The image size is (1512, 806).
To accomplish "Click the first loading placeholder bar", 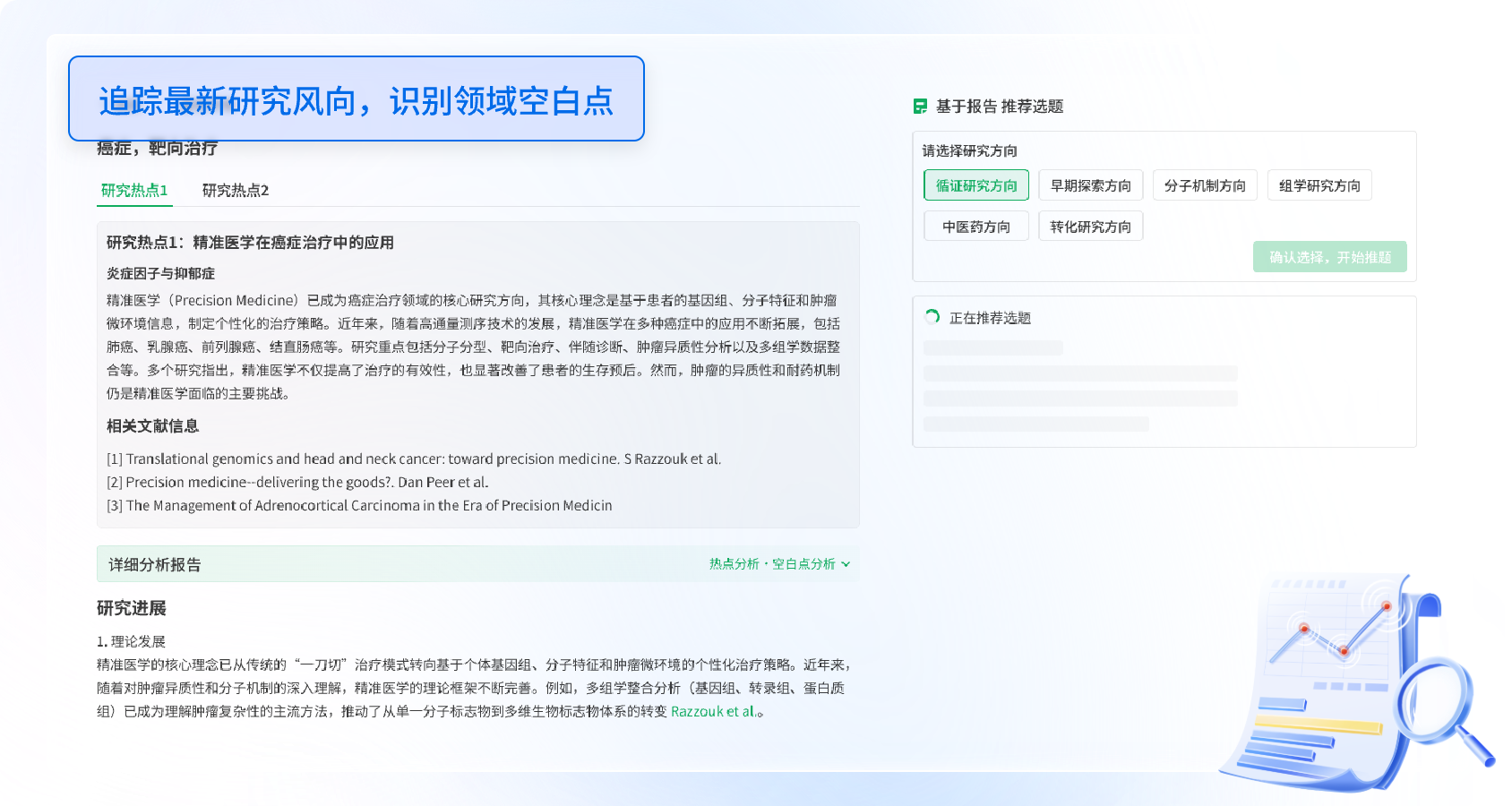I will [992, 347].
